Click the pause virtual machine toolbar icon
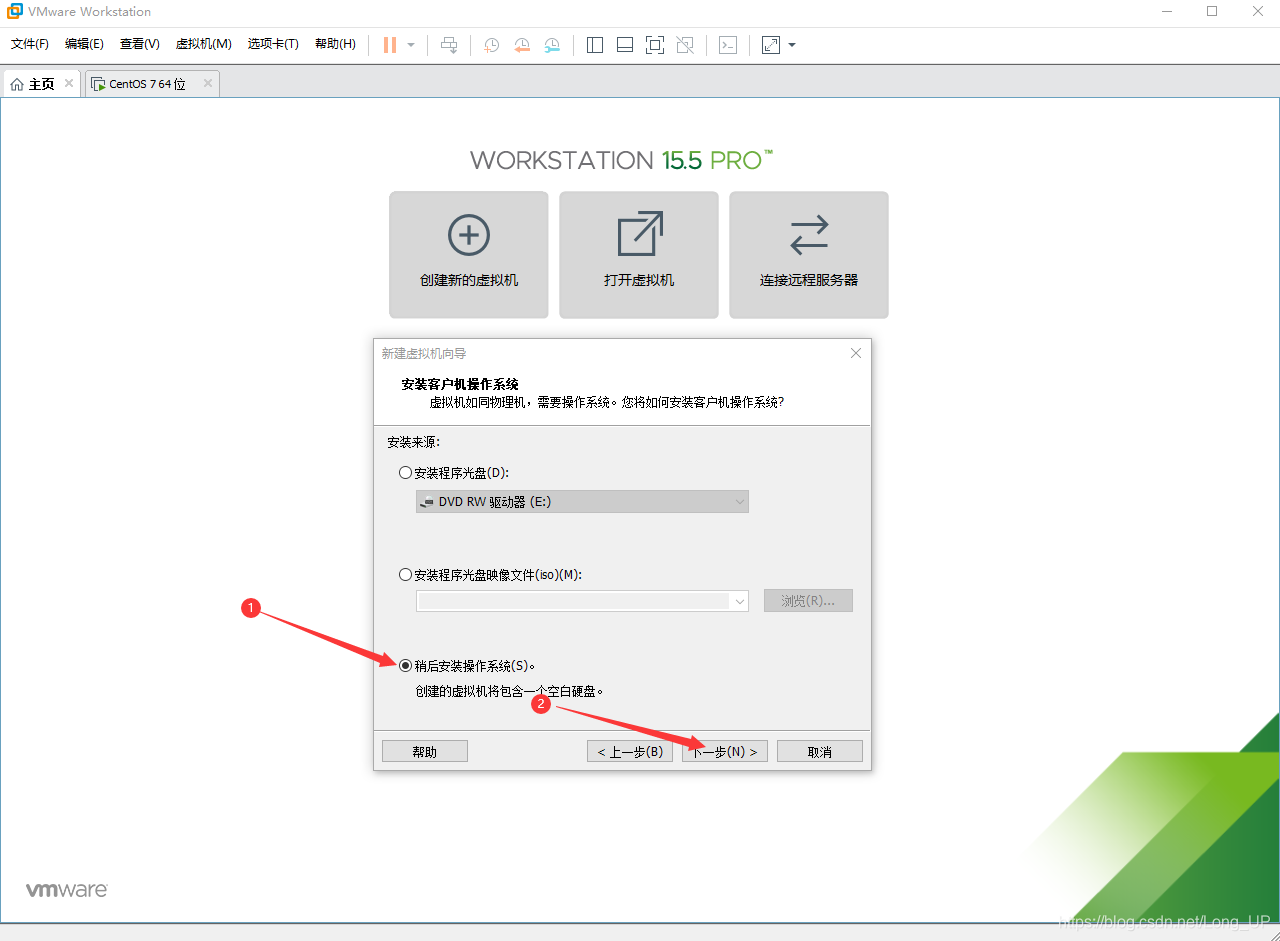The height and width of the screenshot is (941, 1280). (390, 45)
